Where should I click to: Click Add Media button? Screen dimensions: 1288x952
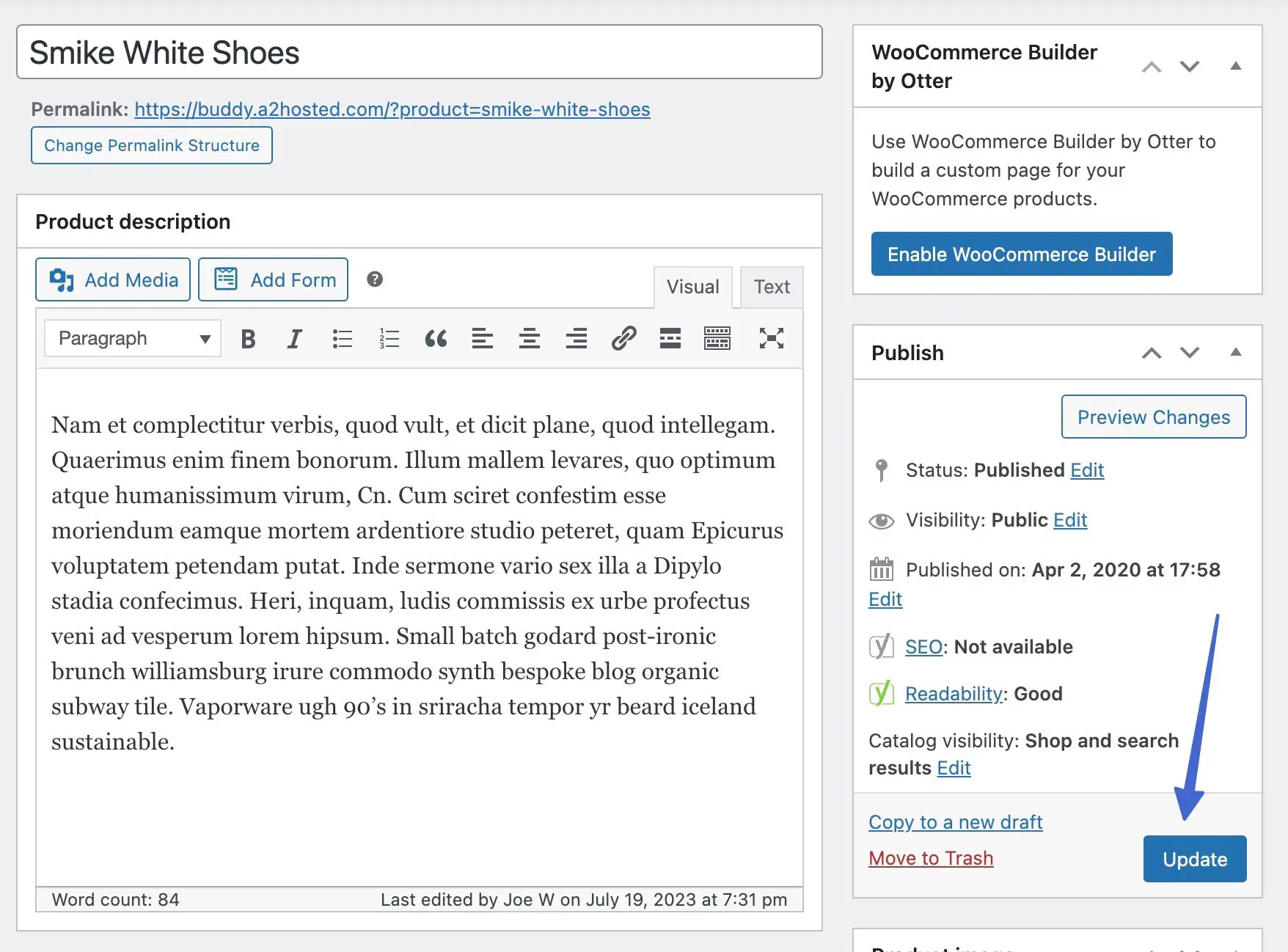point(113,279)
